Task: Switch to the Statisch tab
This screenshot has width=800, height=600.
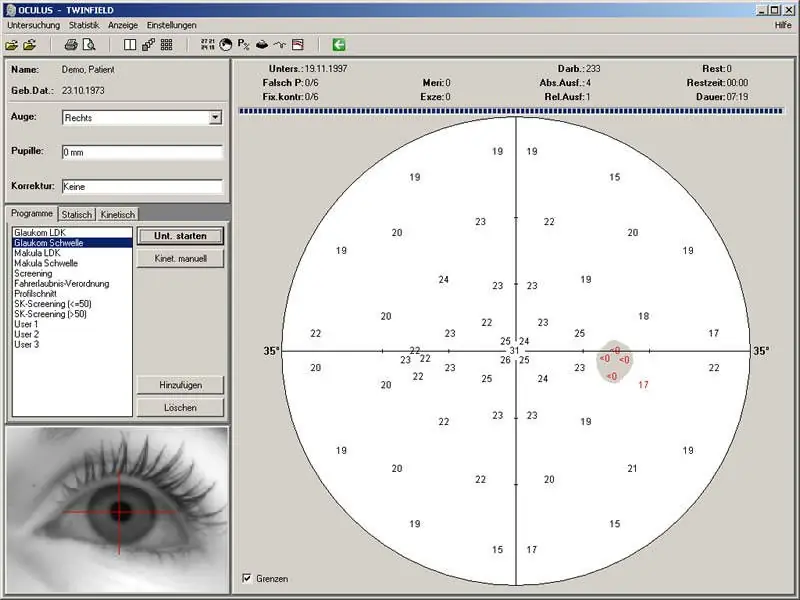Action: tap(77, 214)
